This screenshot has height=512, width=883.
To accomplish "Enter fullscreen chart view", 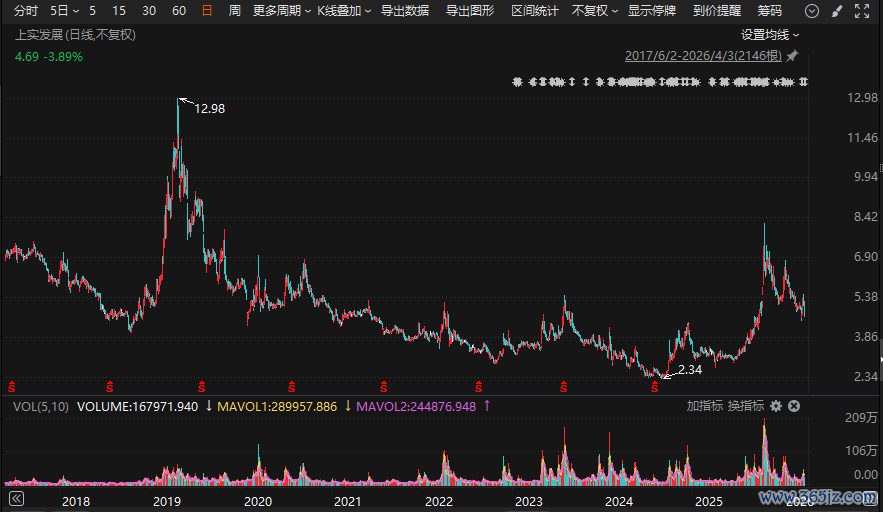I will tap(862, 11).
